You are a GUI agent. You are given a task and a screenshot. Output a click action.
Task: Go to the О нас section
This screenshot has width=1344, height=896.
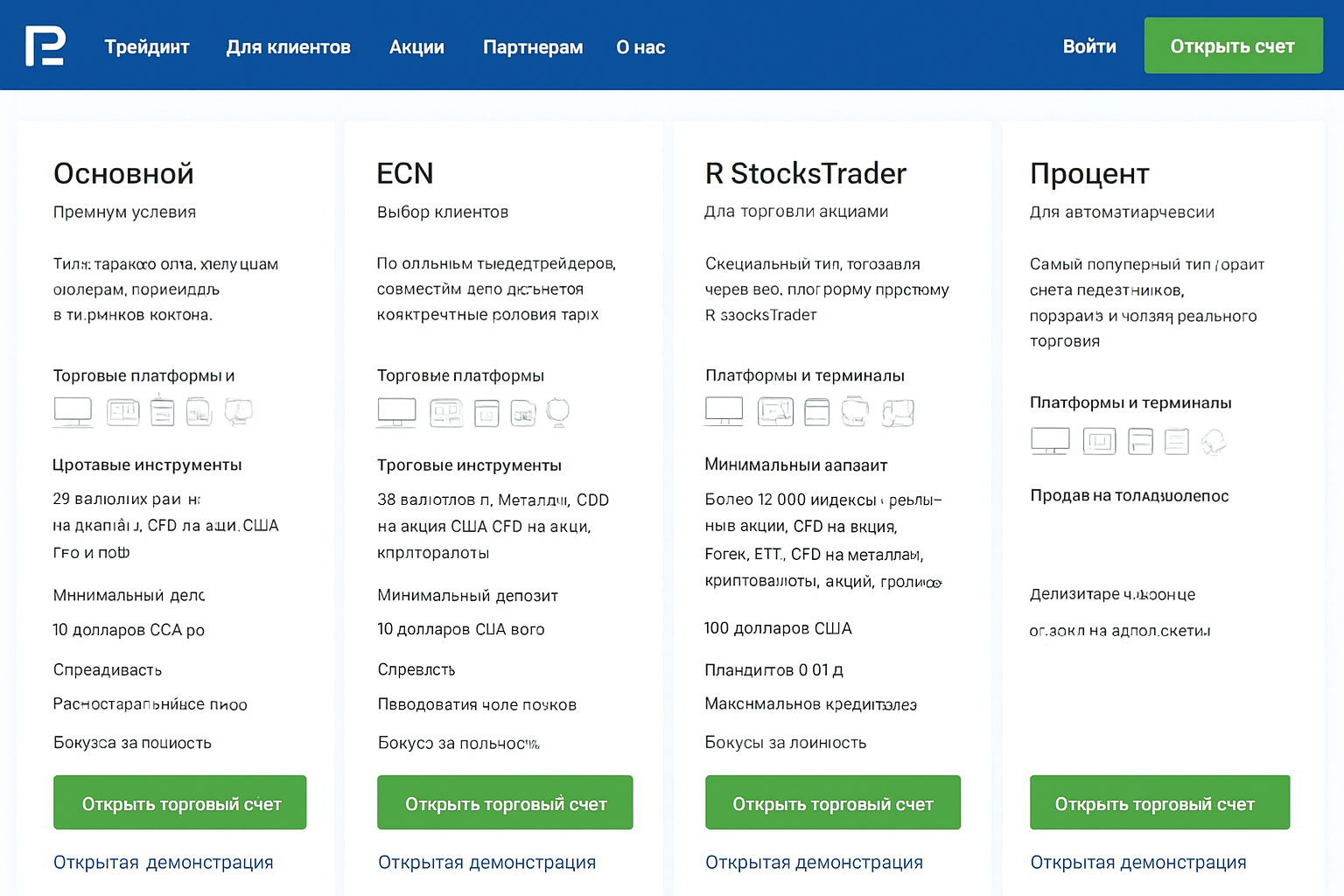[x=640, y=47]
